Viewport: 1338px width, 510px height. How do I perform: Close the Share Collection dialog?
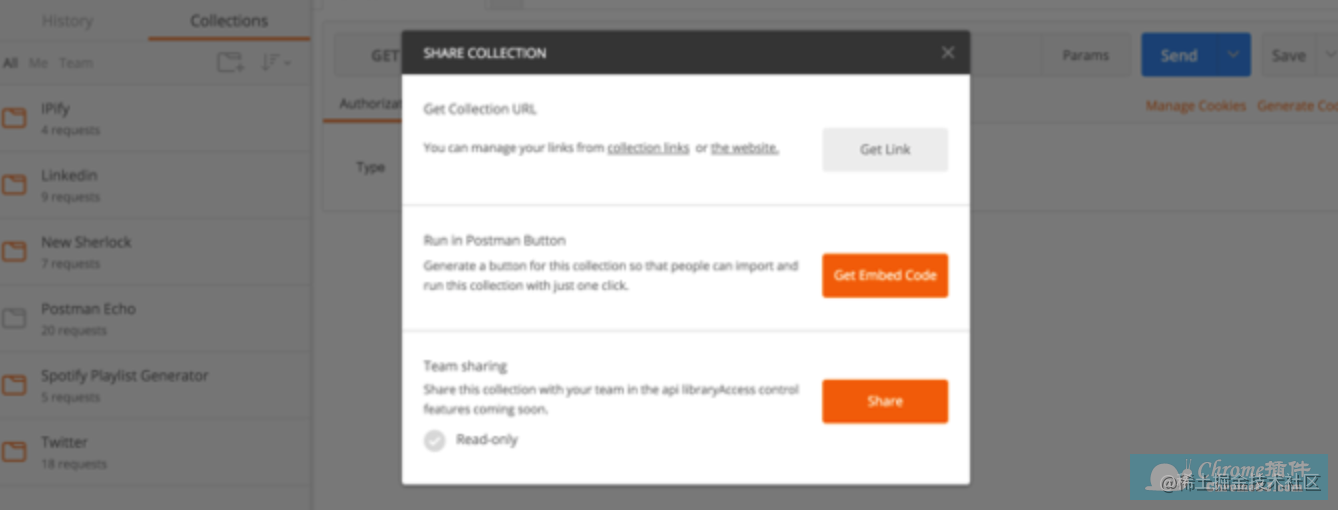[948, 53]
